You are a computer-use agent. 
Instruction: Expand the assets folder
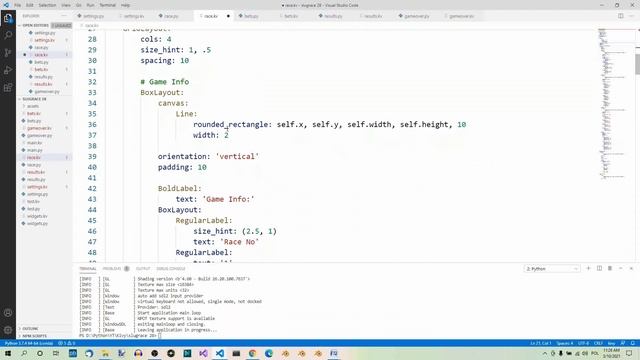click(x=33, y=106)
